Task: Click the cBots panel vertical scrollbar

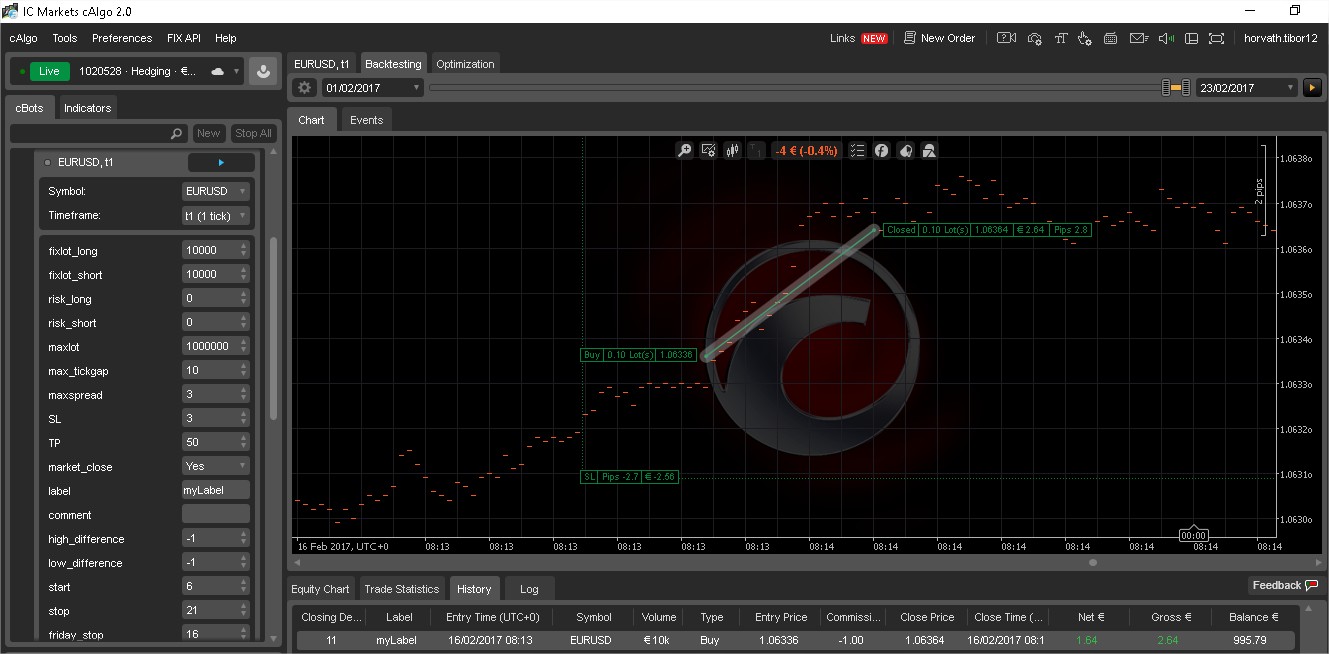Action: point(274,330)
